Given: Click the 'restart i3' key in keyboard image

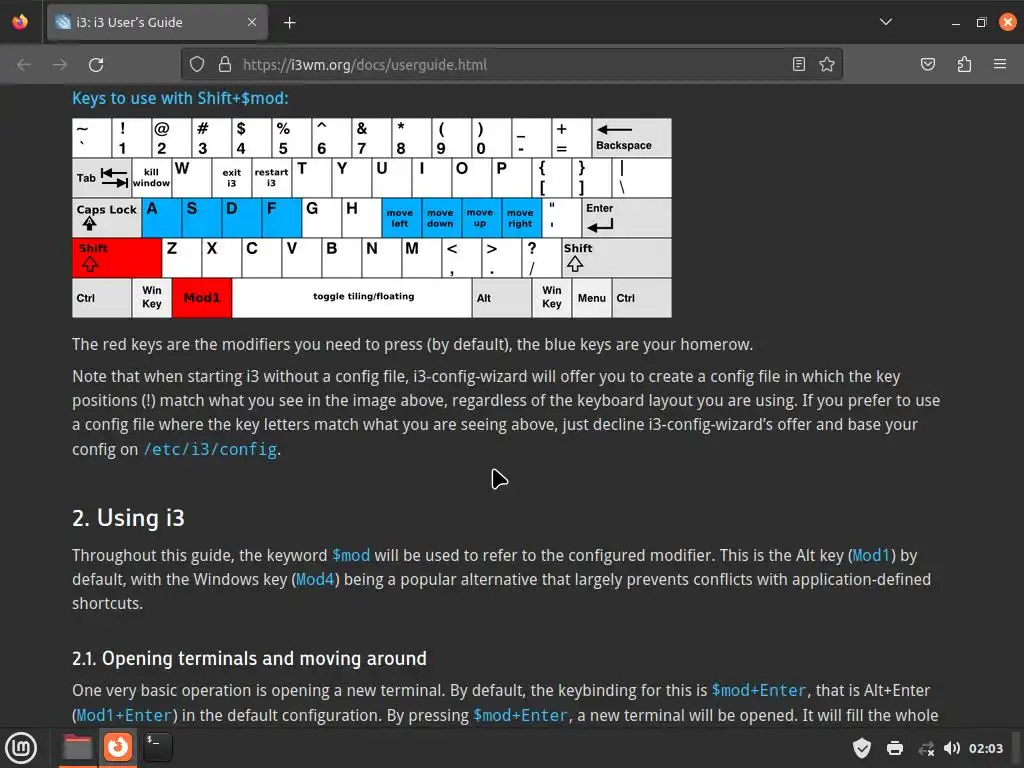Looking at the screenshot, I should pyautogui.click(x=271, y=178).
